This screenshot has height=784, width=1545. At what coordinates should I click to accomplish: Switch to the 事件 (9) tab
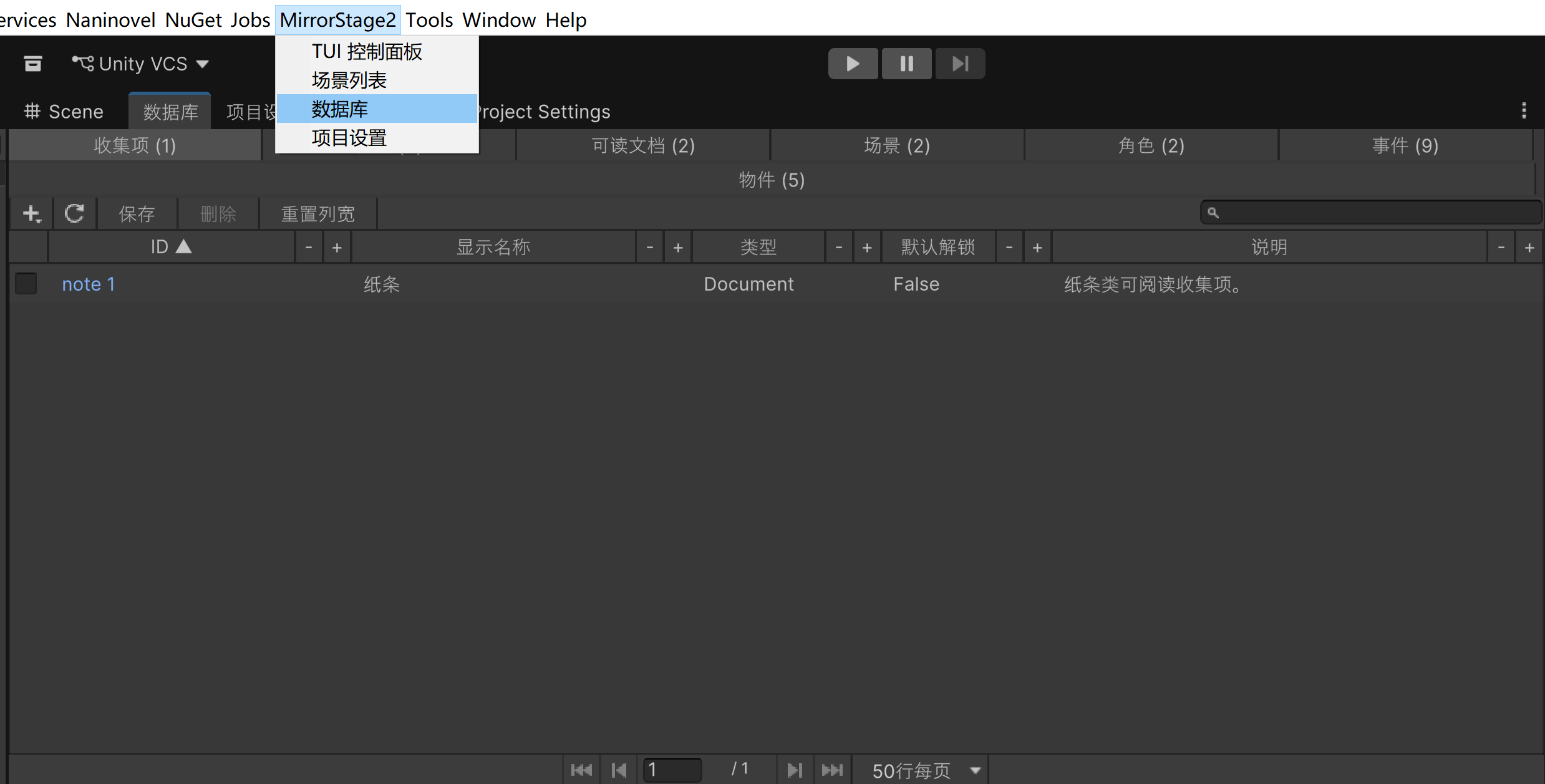pyautogui.click(x=1405, y=145)
